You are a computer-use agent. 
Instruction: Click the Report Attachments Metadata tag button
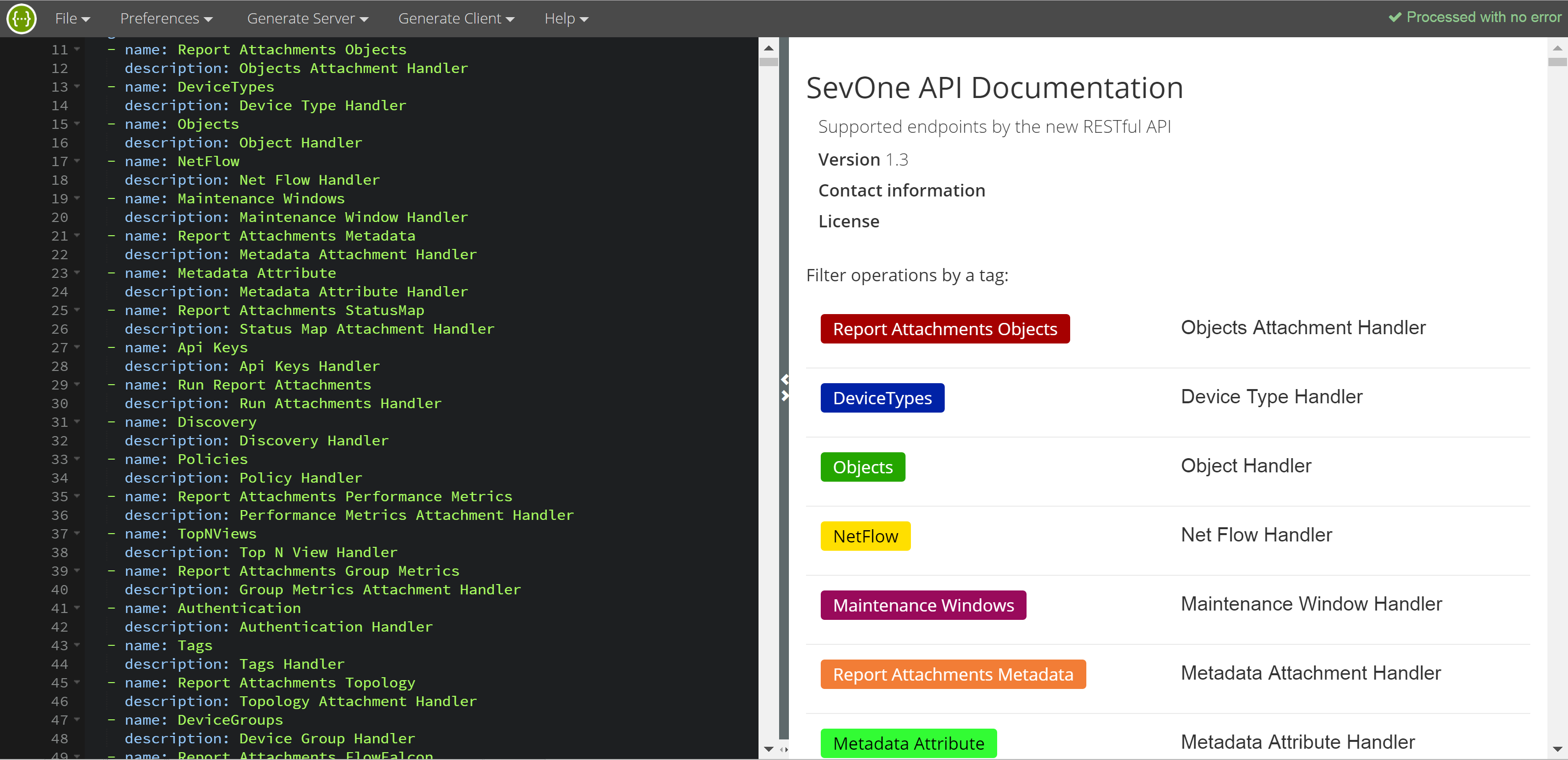(x=951, y=674)
